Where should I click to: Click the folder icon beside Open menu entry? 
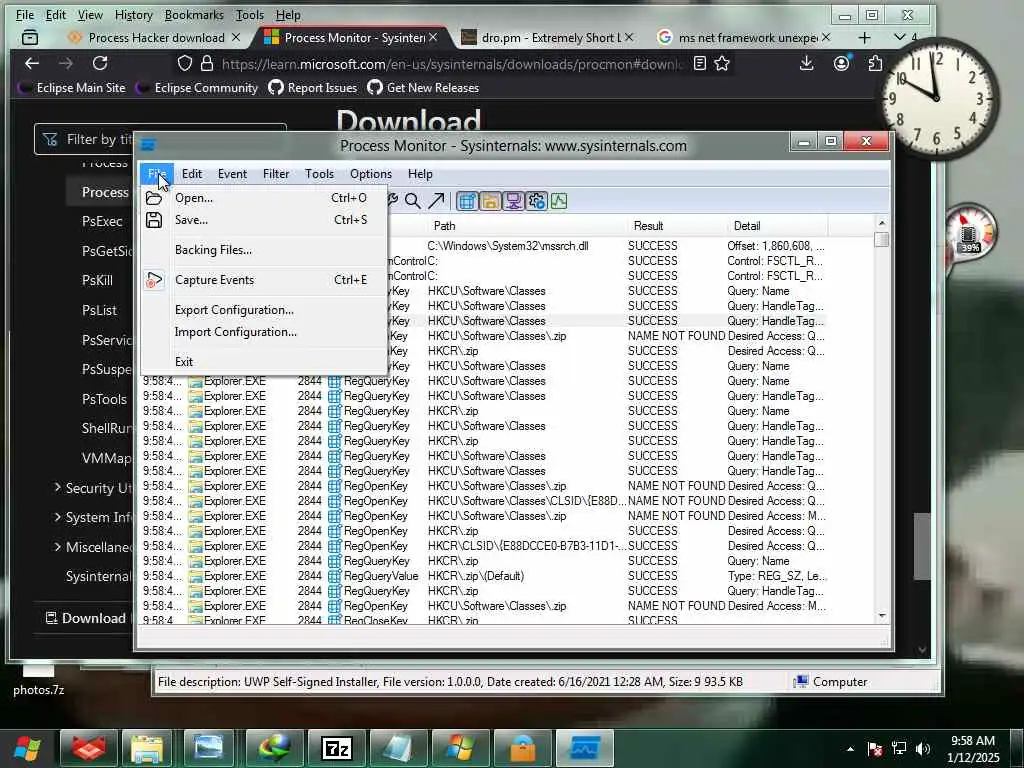click(154, 198)
